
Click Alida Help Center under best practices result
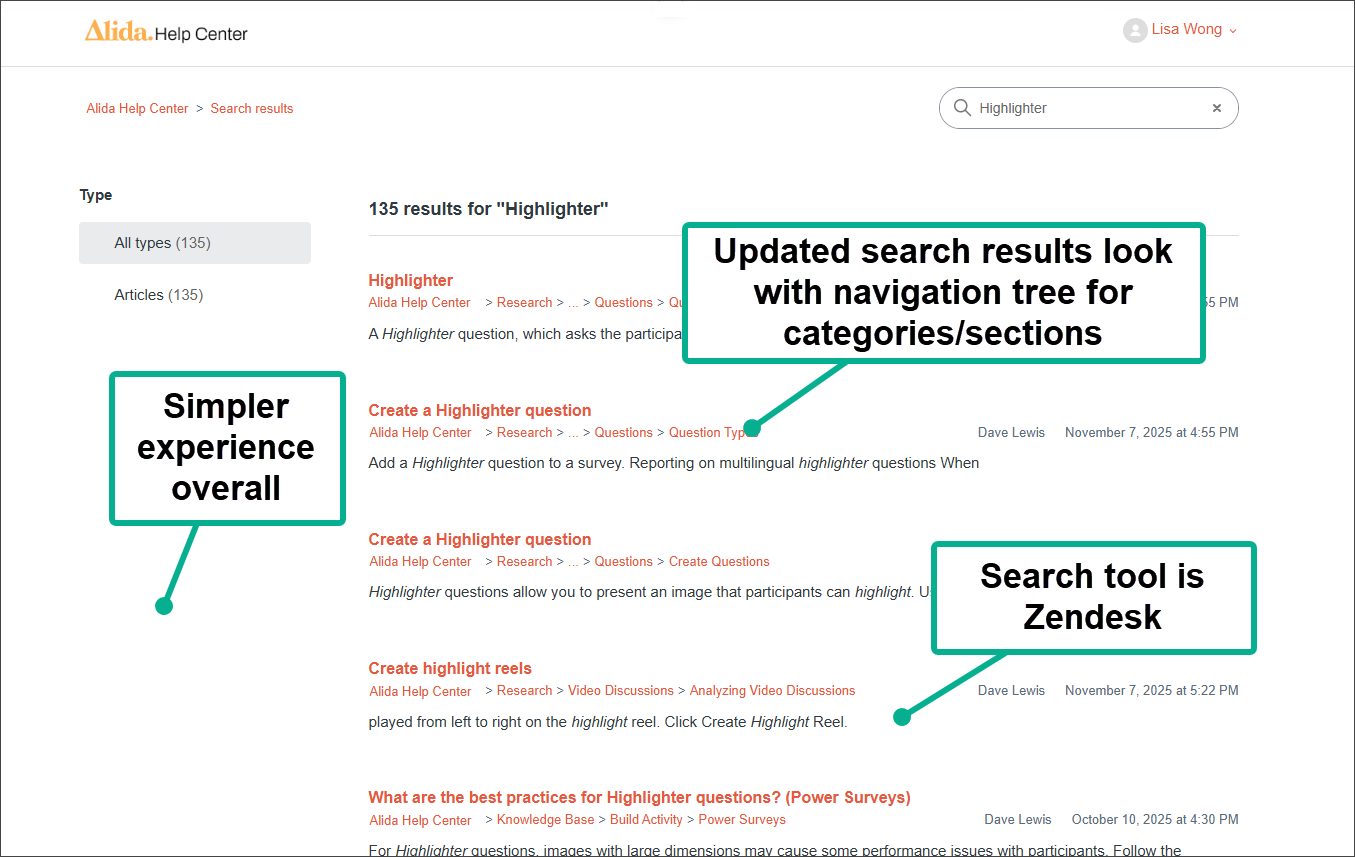tap(420, 820)
